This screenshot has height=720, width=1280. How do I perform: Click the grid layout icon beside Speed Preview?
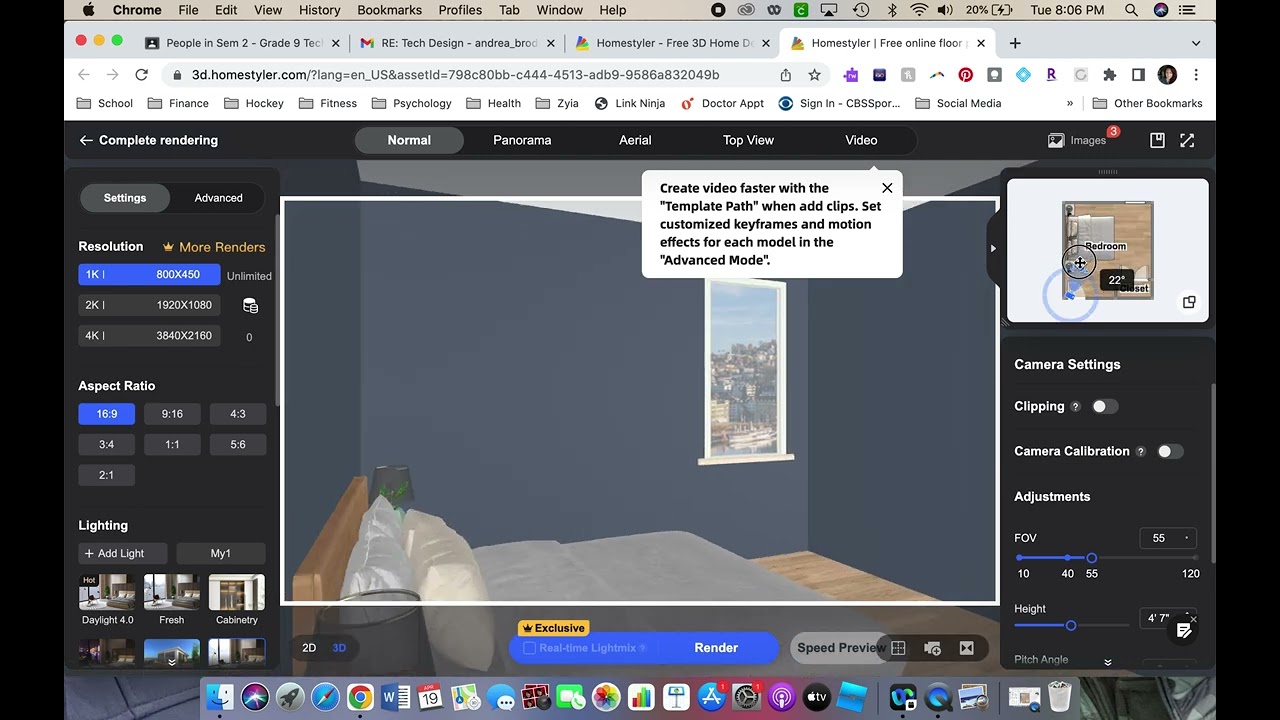coord(898,648)
